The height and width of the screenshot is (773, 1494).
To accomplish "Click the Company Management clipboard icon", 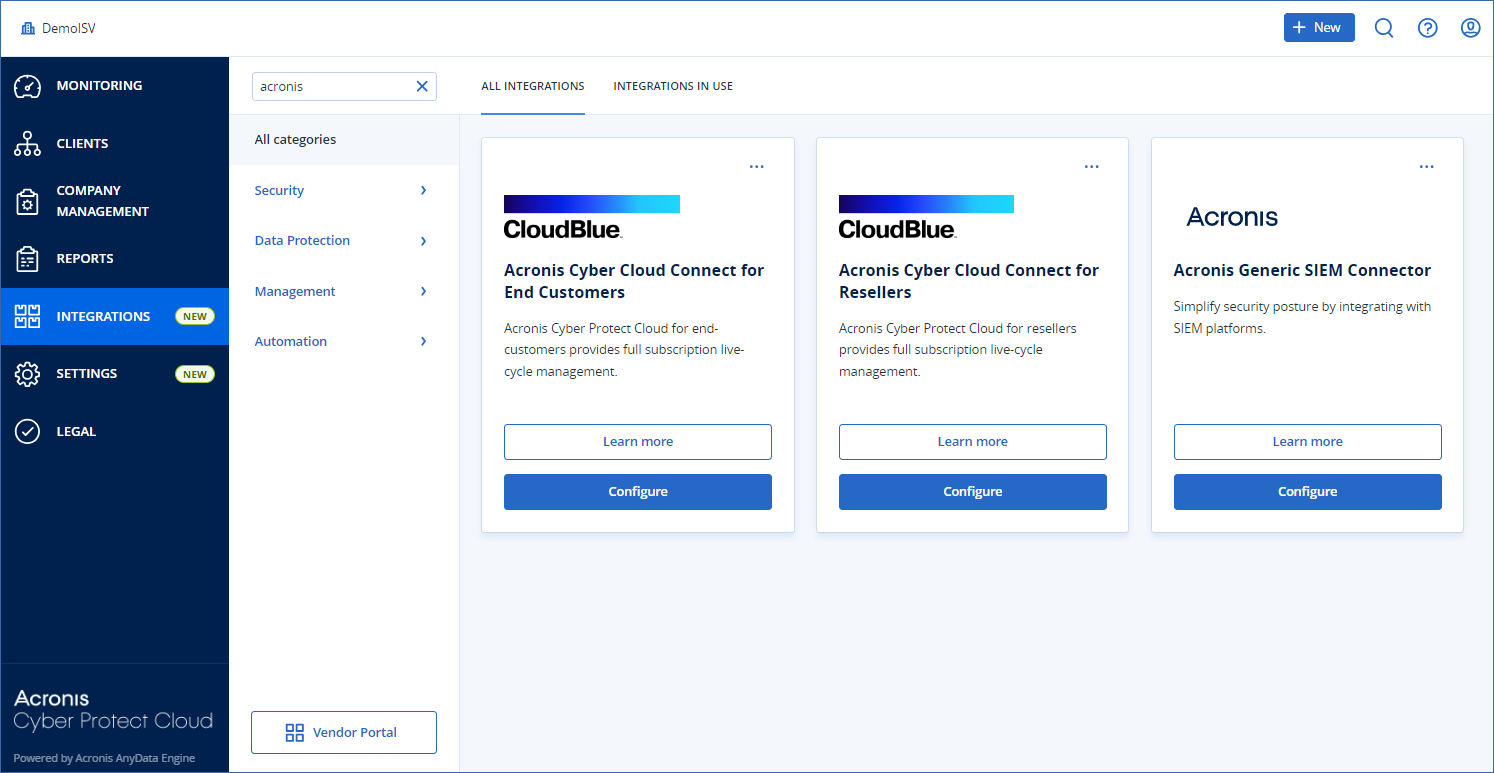I will [x=27, y=201].
